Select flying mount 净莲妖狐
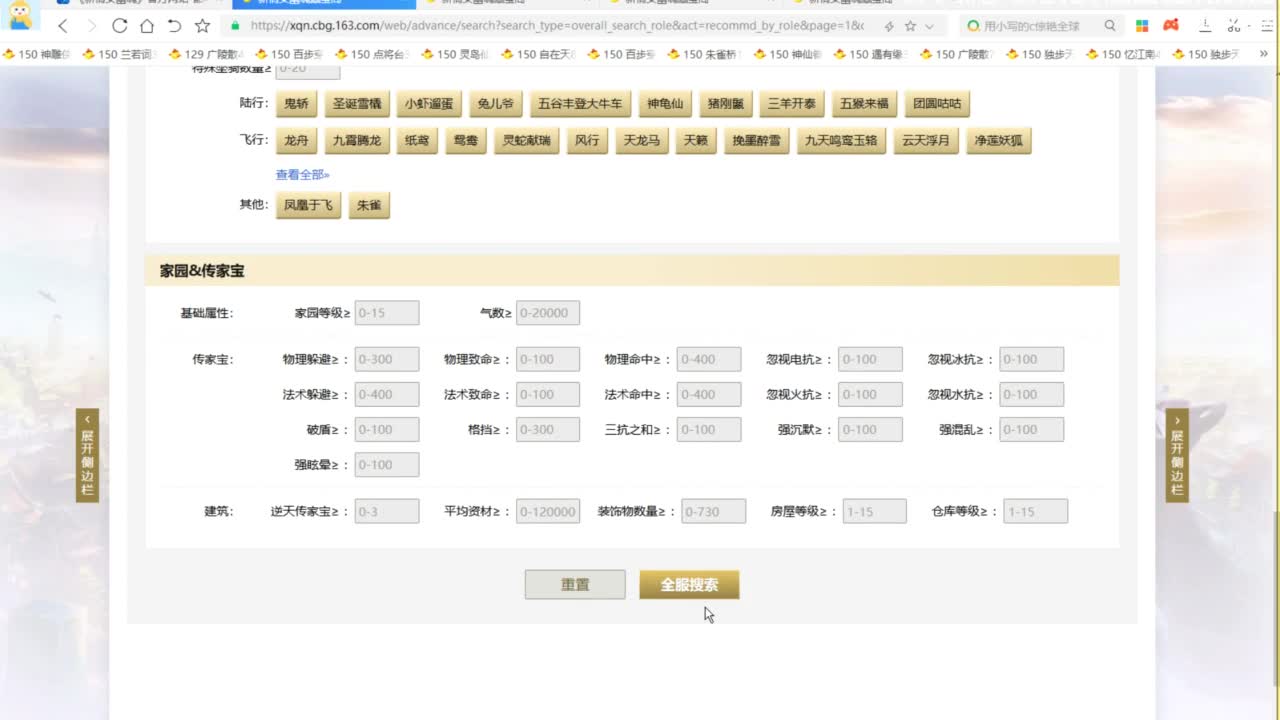The image size is (1280, 720). click(999, 141)
